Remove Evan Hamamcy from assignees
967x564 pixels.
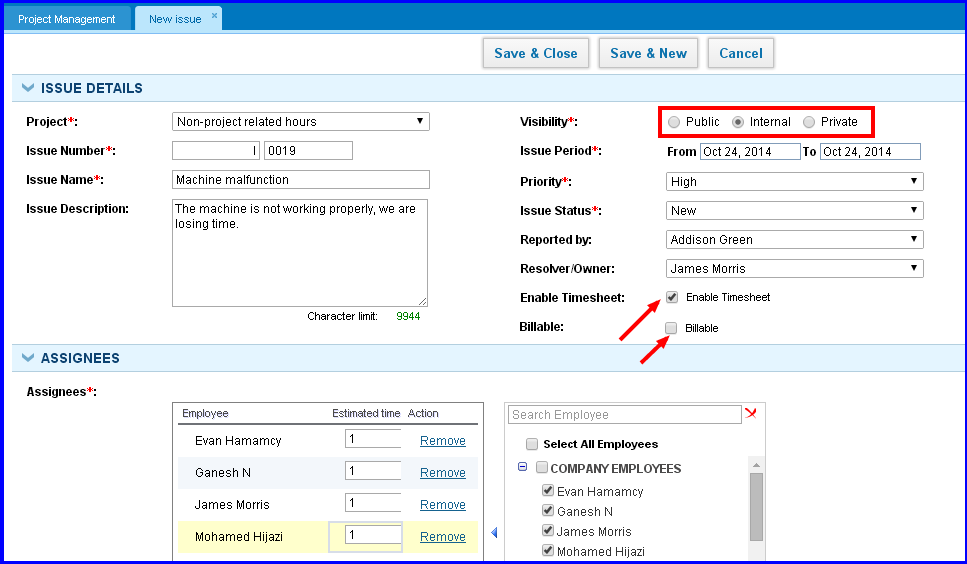443,441
